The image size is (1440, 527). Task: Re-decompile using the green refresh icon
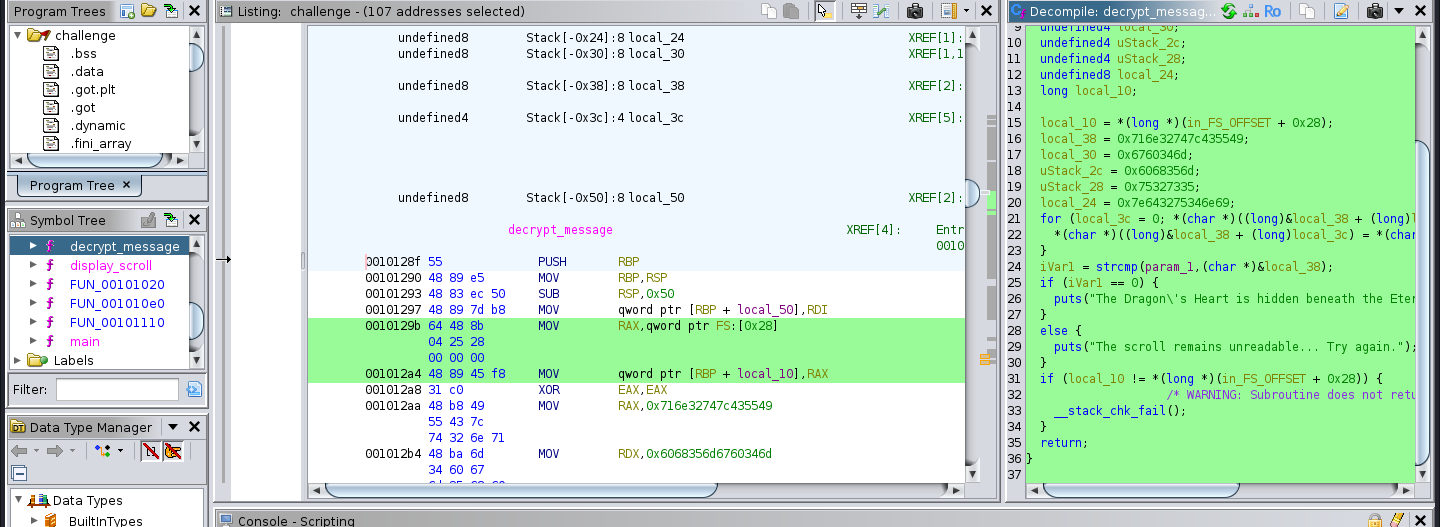click(1228, 11)
